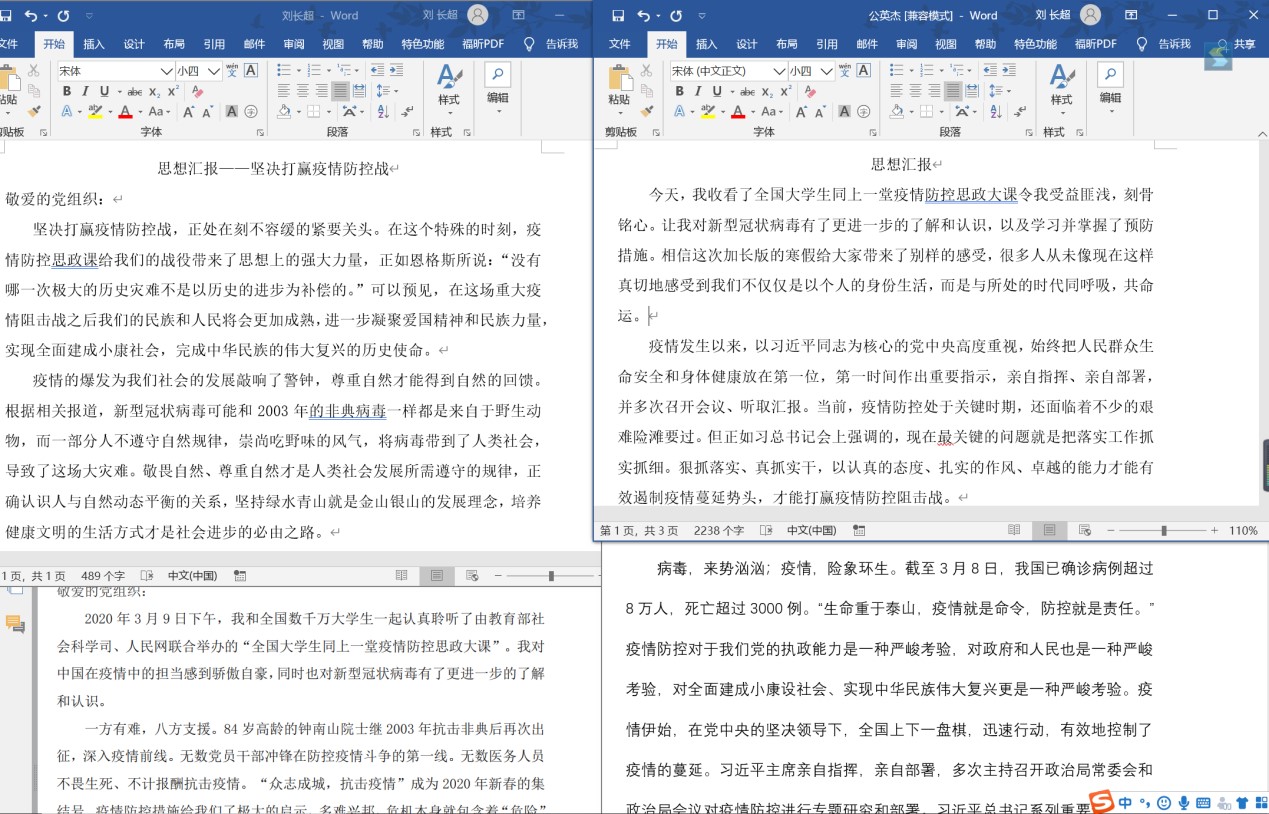Viewport: 1269px width, 814px height.
Task: Click Sogou input method icon in system tray
Action: [1101, 802]
